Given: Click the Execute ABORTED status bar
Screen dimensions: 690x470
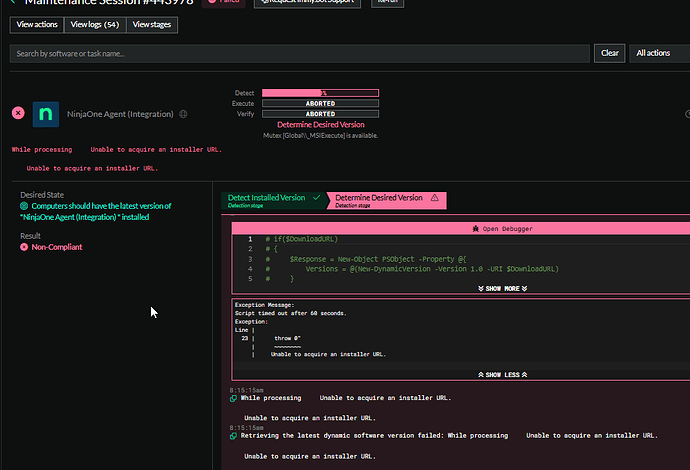Looking at the screenshot, I should tap(320, 103).
